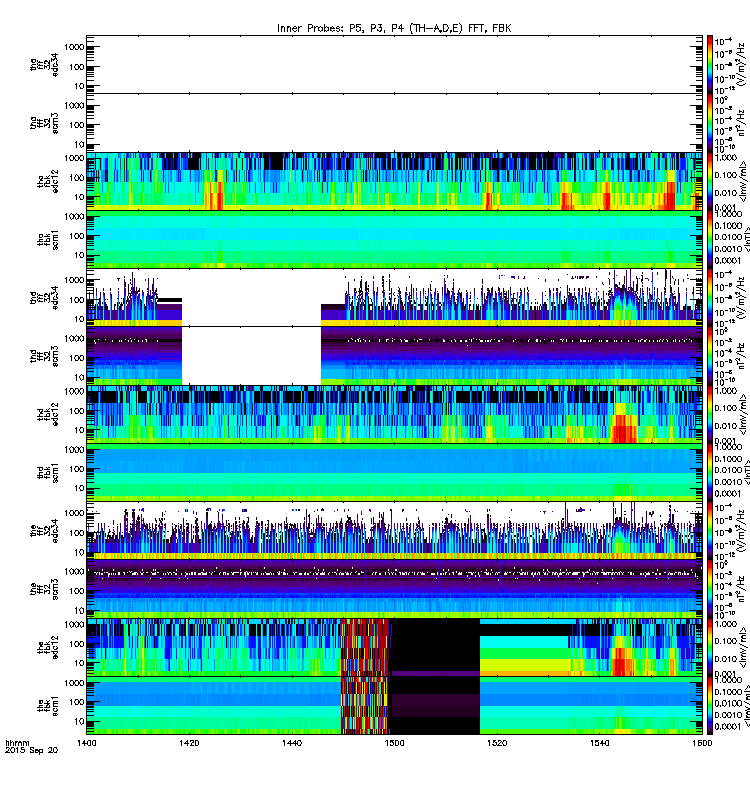Click the tha fbk edc12 spectrogram panel
Image resolution: width=750 pixels, height=800 pixels.
click(394, 181)
